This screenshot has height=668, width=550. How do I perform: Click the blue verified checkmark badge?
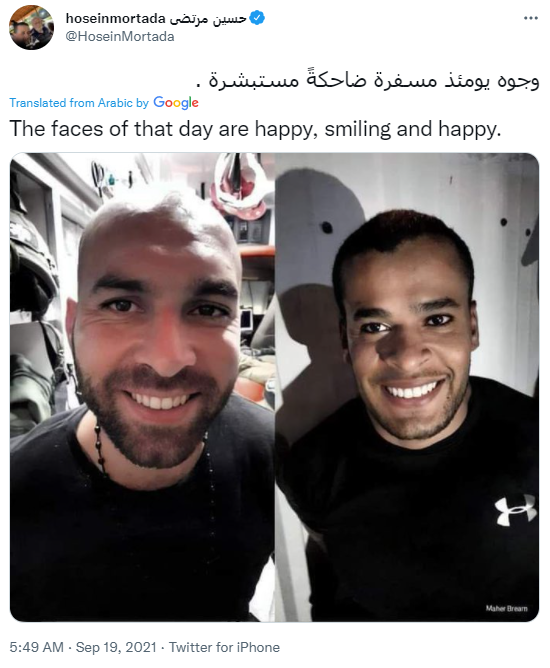[257, 18]
